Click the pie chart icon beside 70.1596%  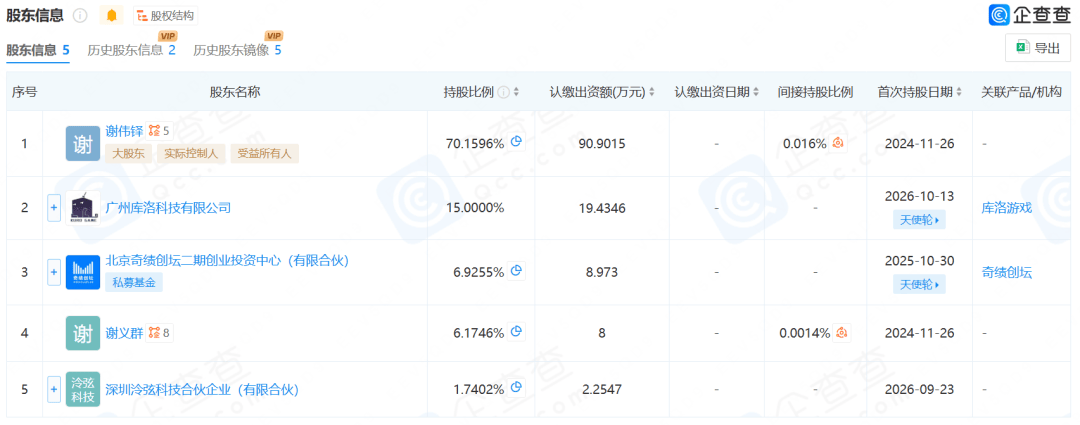(517, 143)
